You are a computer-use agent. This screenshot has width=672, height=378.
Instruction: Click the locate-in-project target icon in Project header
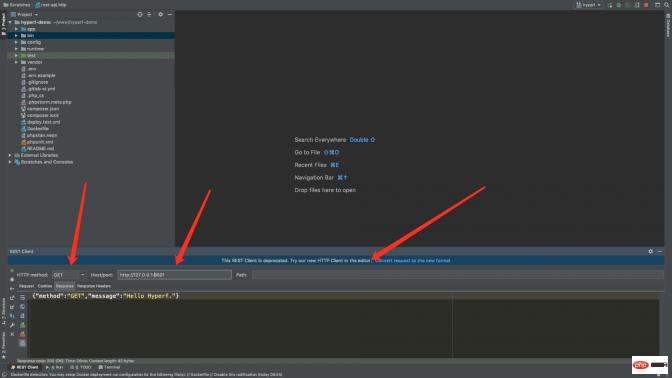tap(140, 15)
